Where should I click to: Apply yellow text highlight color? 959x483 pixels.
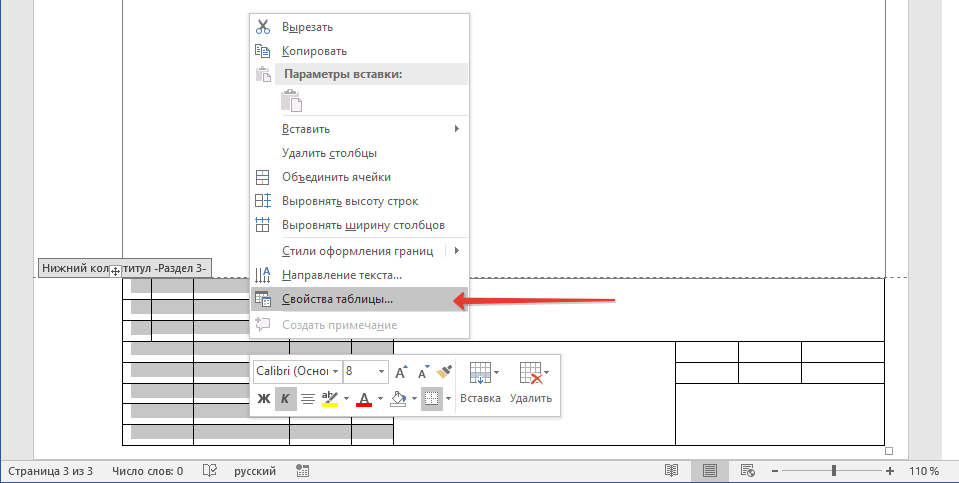[x=330, y=399]
